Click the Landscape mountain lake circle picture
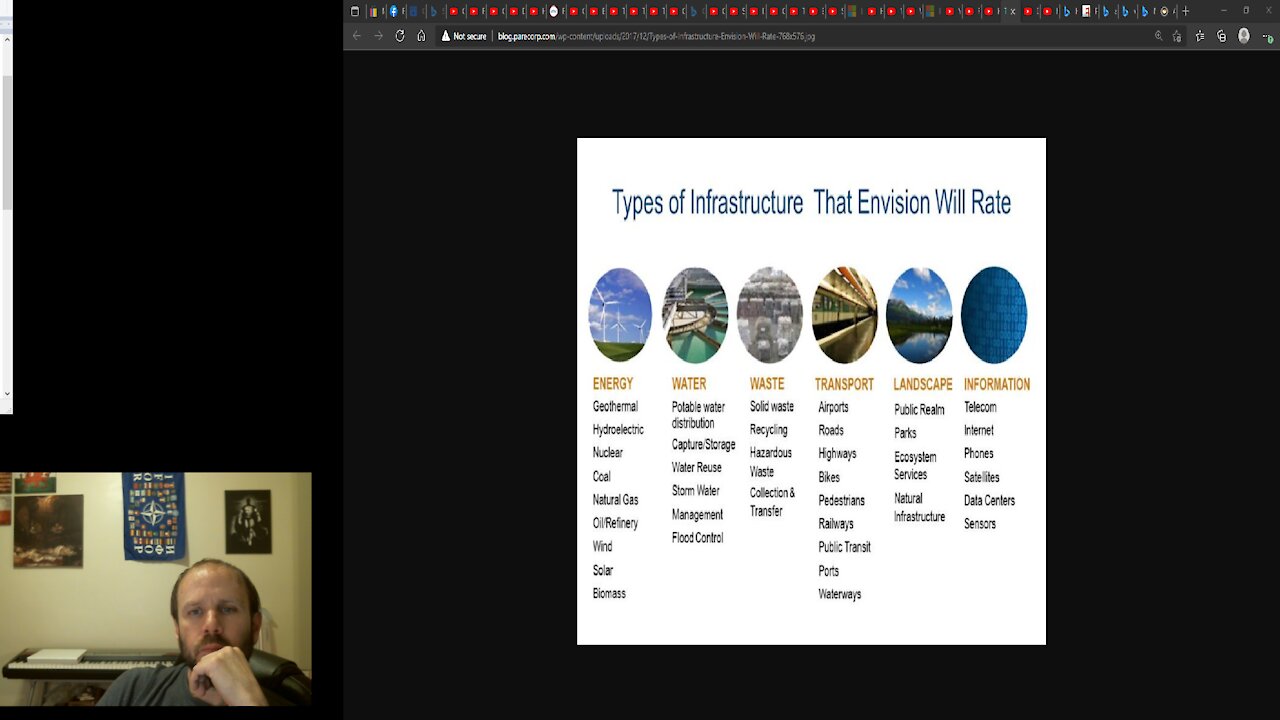Image resolution: width=1280 pixels, height=720 pixels. click(919, 314)
